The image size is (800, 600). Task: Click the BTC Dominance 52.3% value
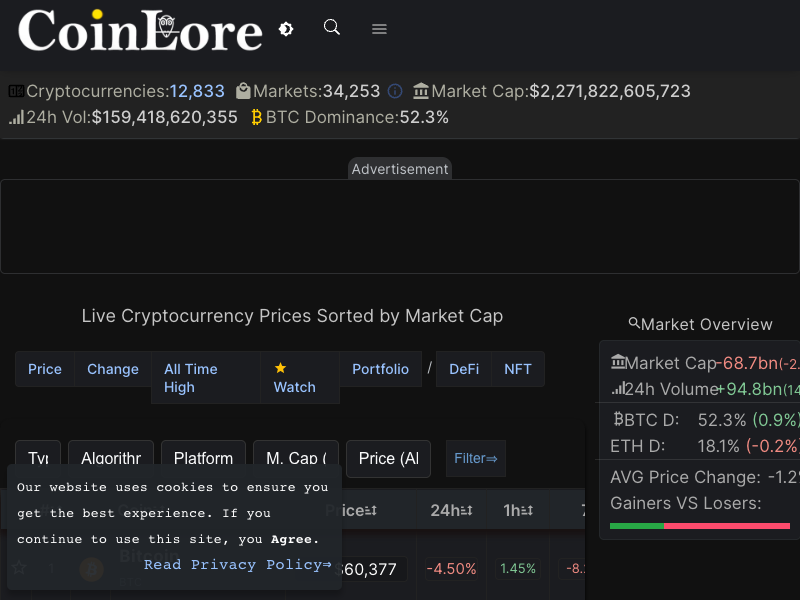point(424,117)
